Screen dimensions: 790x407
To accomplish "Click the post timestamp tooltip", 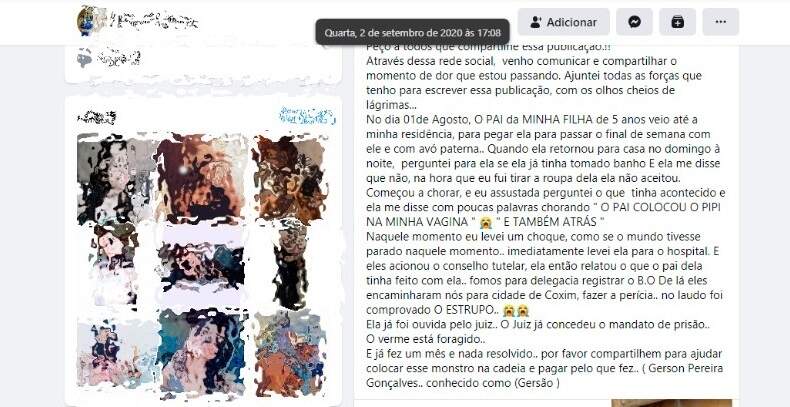I will [x=413, y=33].
